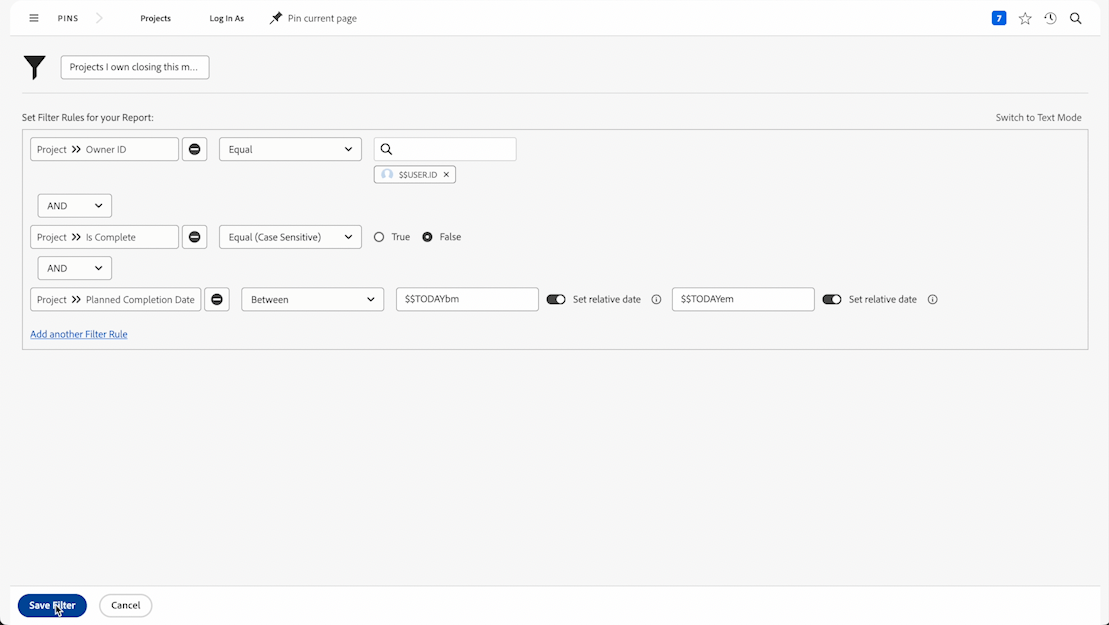Remove the Planned Completion Date rule

(217, 298)
